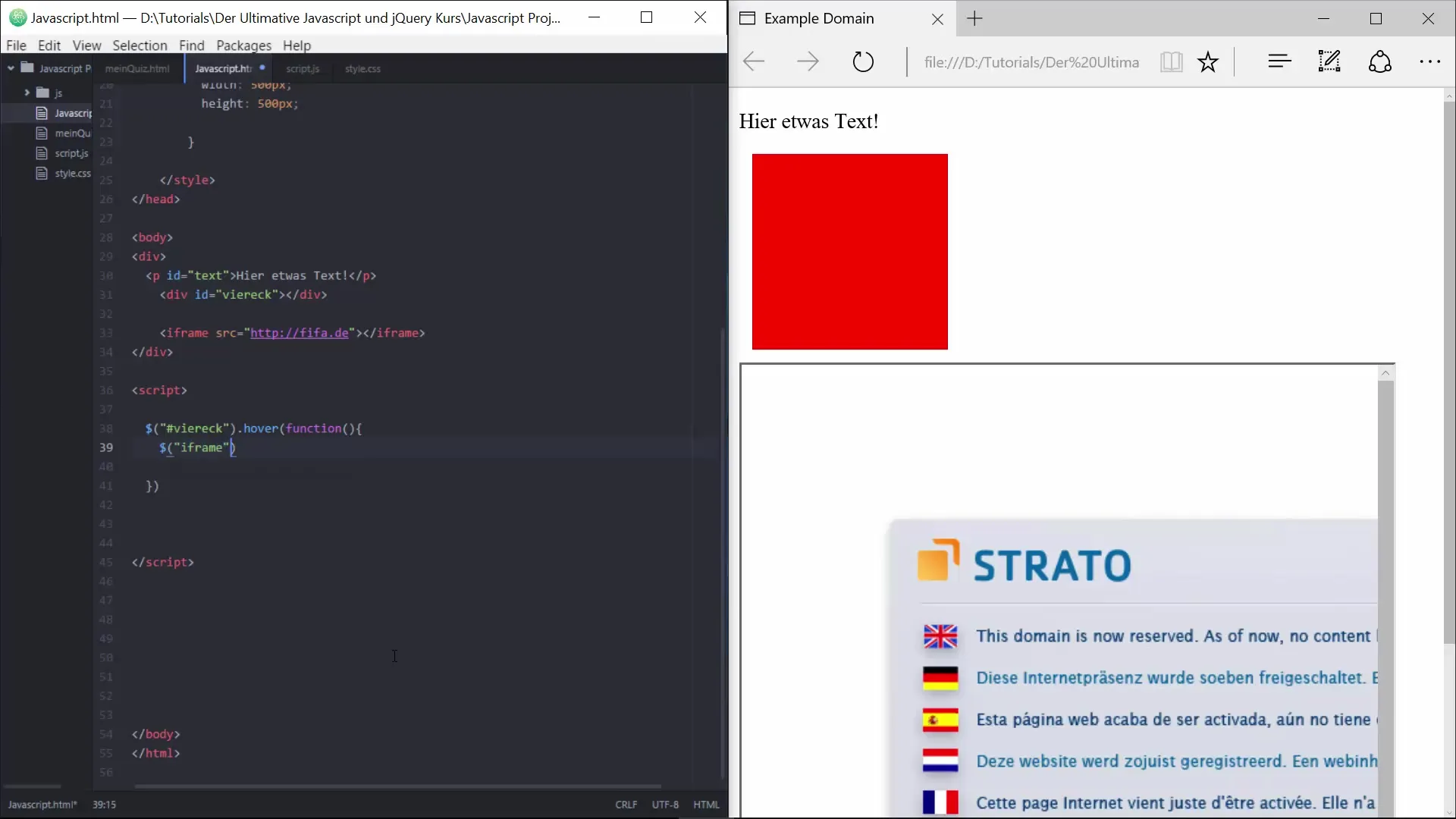Open Edge more options ellipsis menu
Screen dimensions: 1456x819
[1429, 61]
